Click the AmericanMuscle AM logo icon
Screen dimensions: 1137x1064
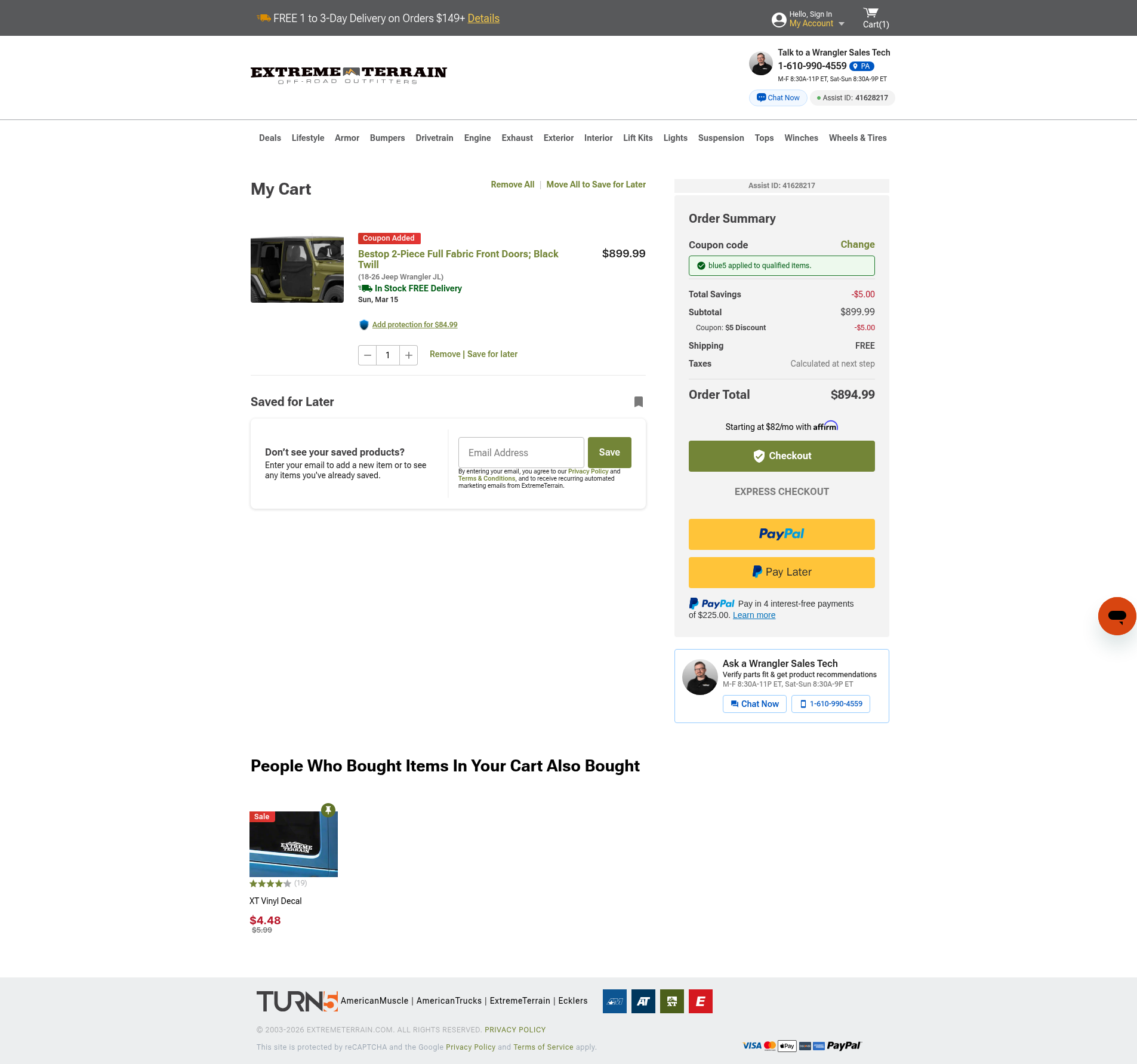pos(614,1001)
